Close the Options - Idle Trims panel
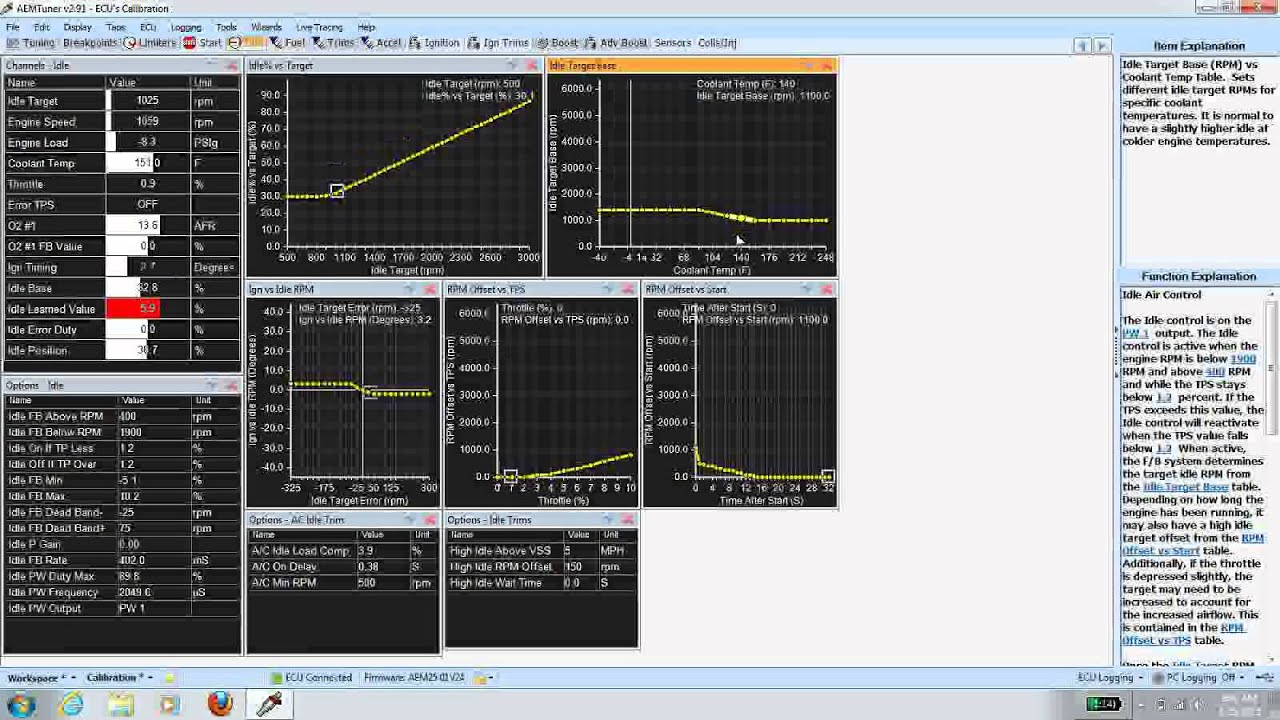 point(628,520)
